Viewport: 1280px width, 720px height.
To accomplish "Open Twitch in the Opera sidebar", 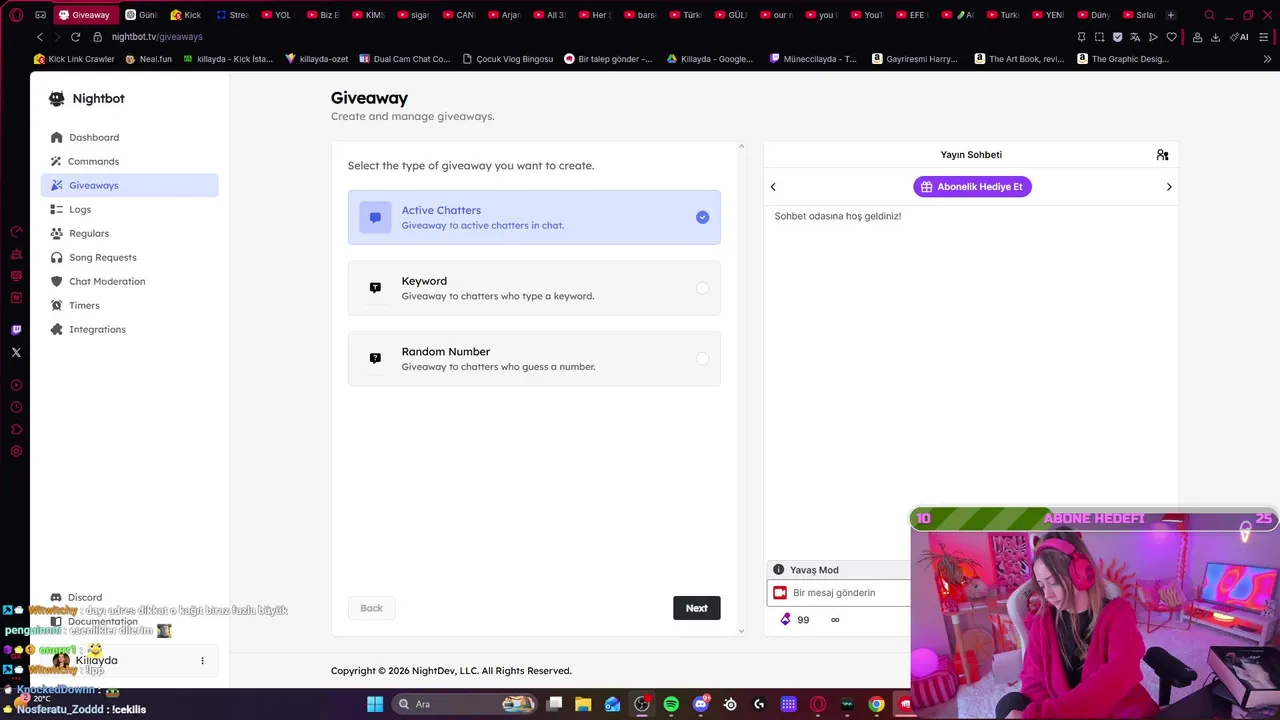I will (x=16, y=330).
